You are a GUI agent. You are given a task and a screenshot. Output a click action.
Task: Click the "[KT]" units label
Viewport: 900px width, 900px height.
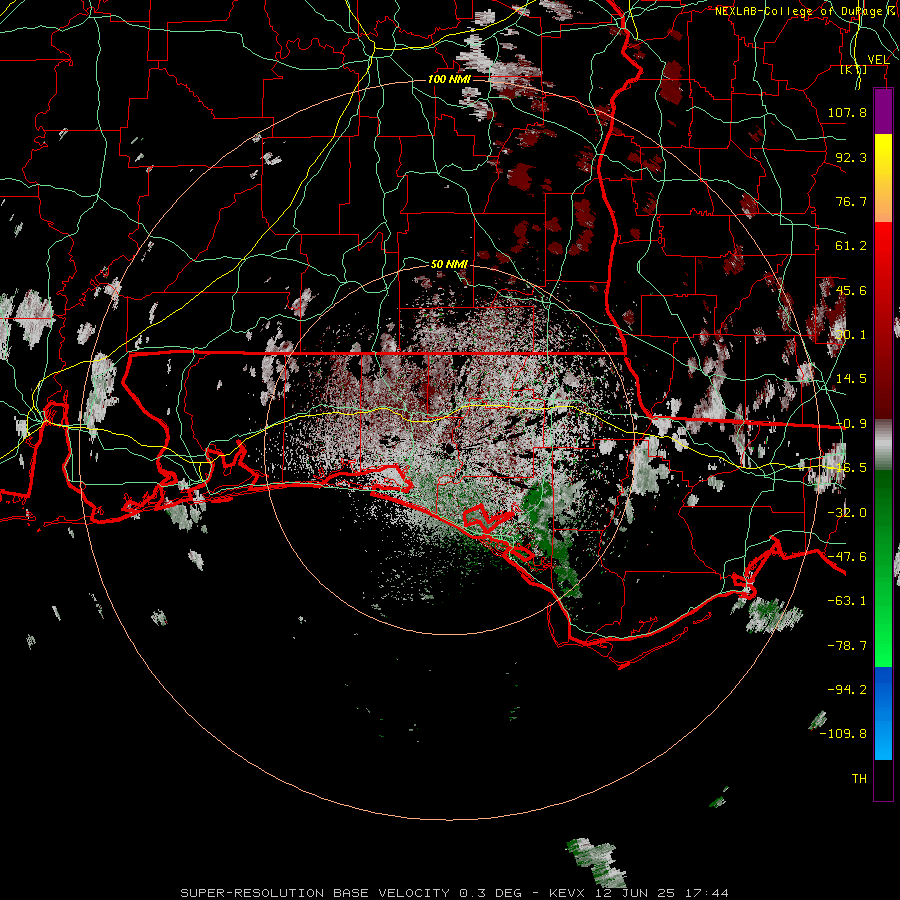854,69
